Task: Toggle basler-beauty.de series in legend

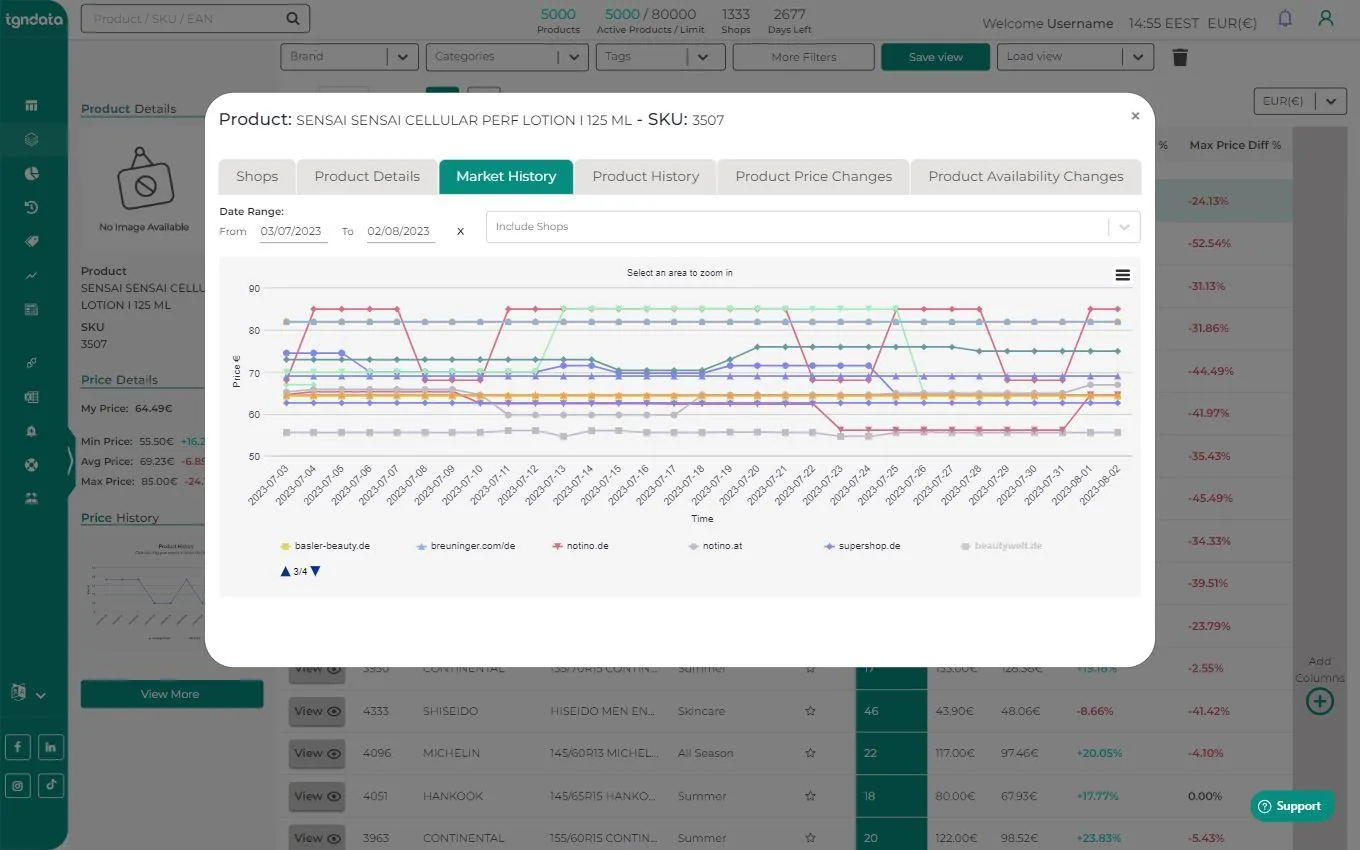Action: (324, 546)
